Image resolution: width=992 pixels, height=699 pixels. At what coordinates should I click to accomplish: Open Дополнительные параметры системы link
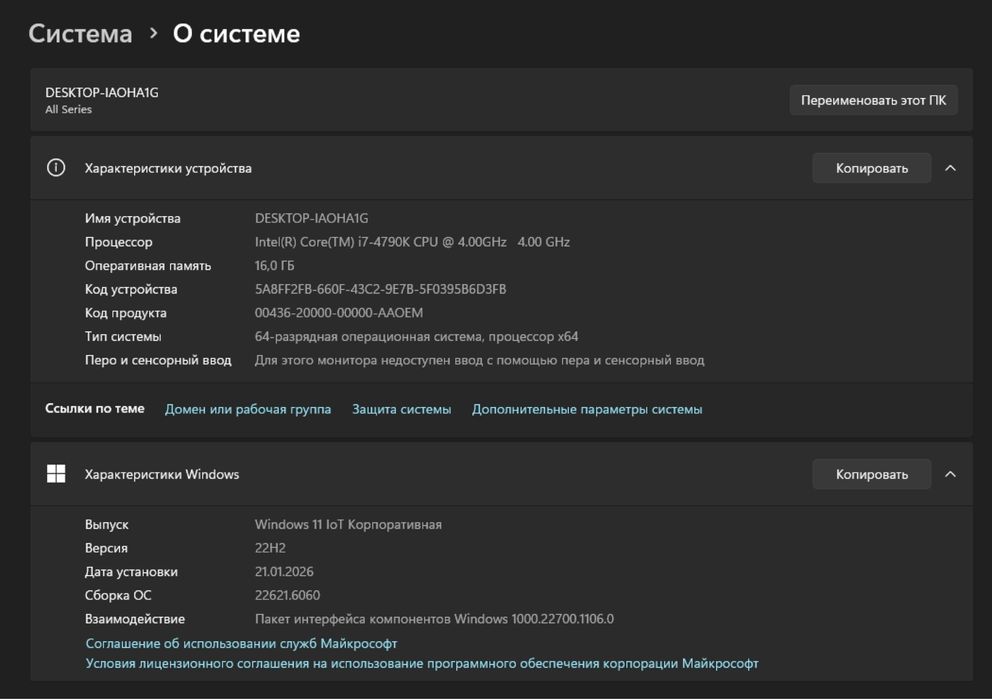(x=587, y=409)
